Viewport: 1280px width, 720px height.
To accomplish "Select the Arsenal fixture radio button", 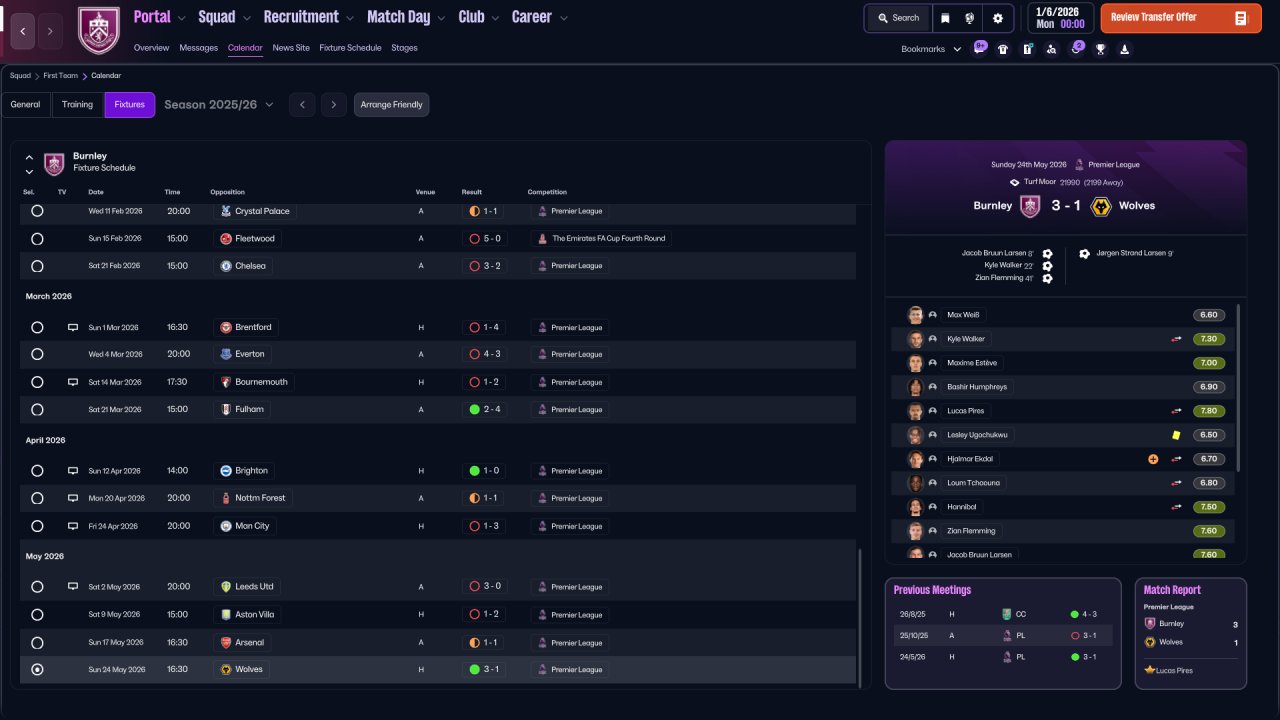I will [37, 642].
